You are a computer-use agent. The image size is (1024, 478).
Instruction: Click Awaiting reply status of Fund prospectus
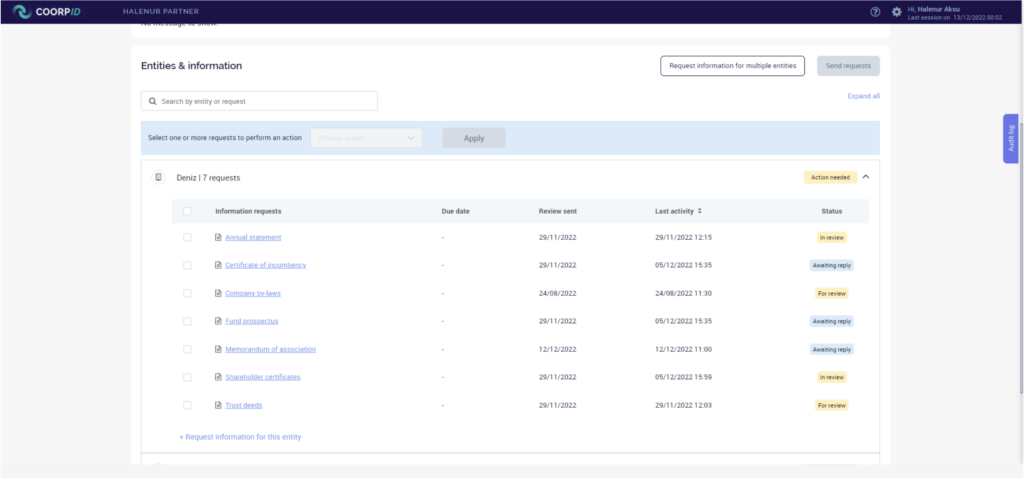click(832, 321)
